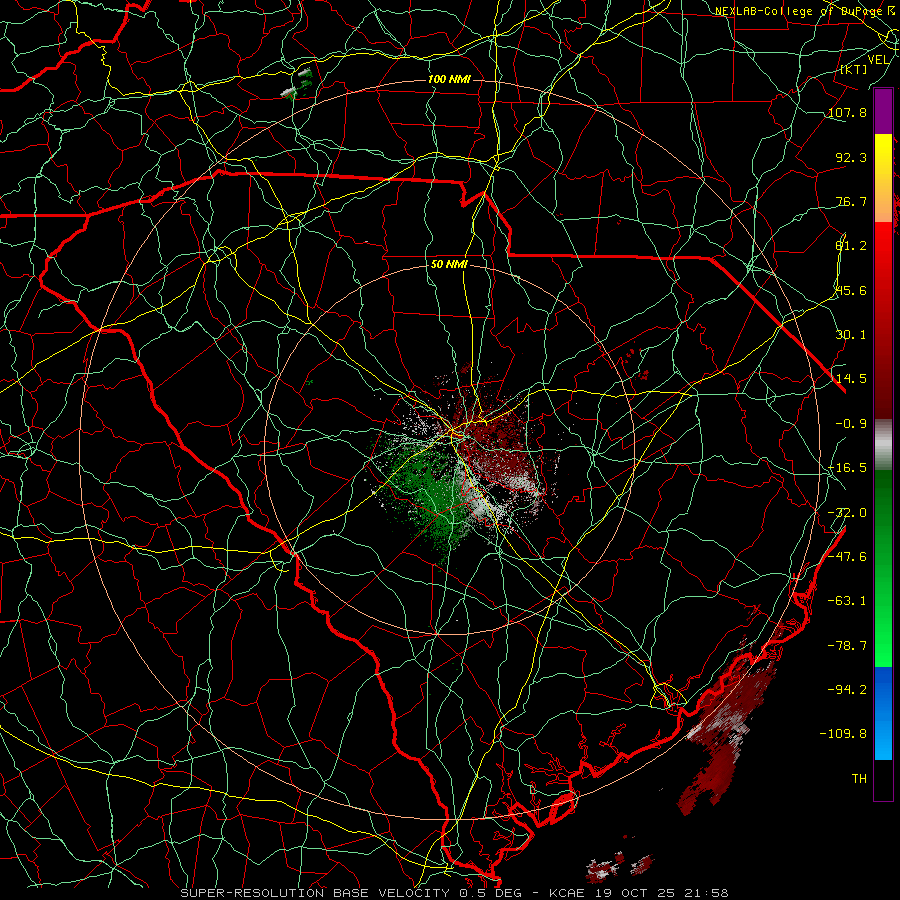Select the -0.9 legend value

pyautogui.click(x=851, y=424)
